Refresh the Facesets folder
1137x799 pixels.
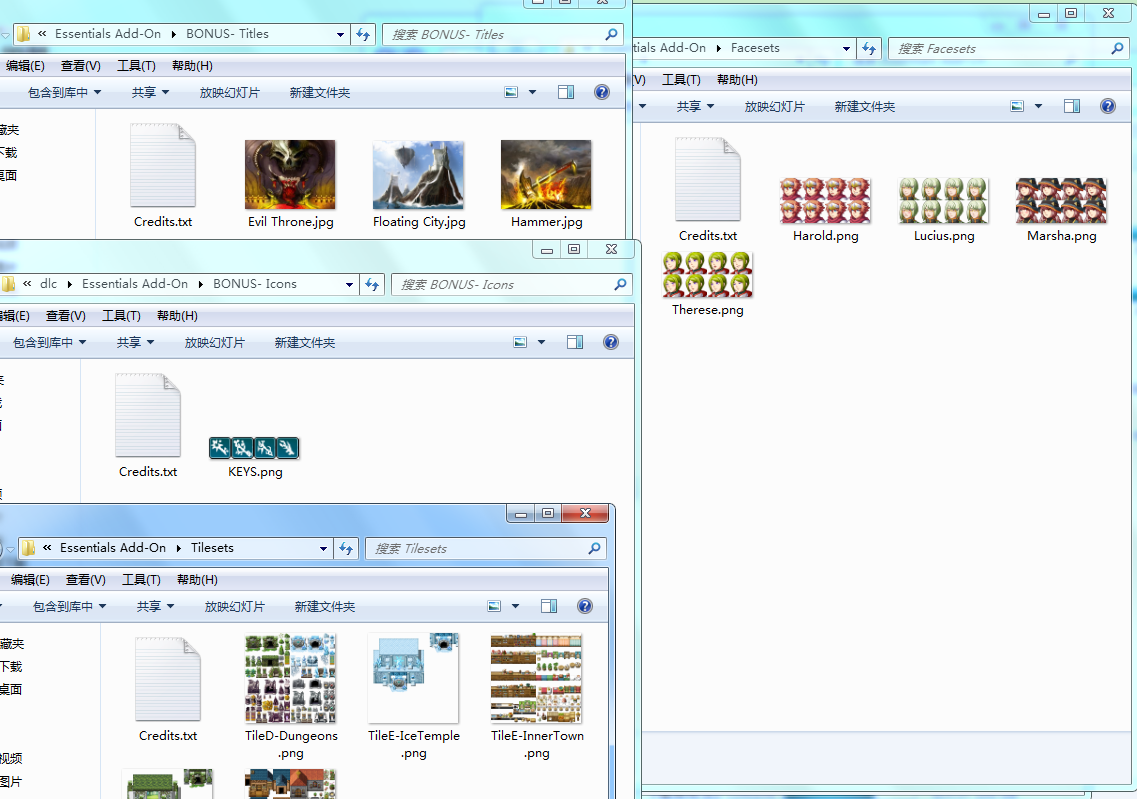click(869, 49)
